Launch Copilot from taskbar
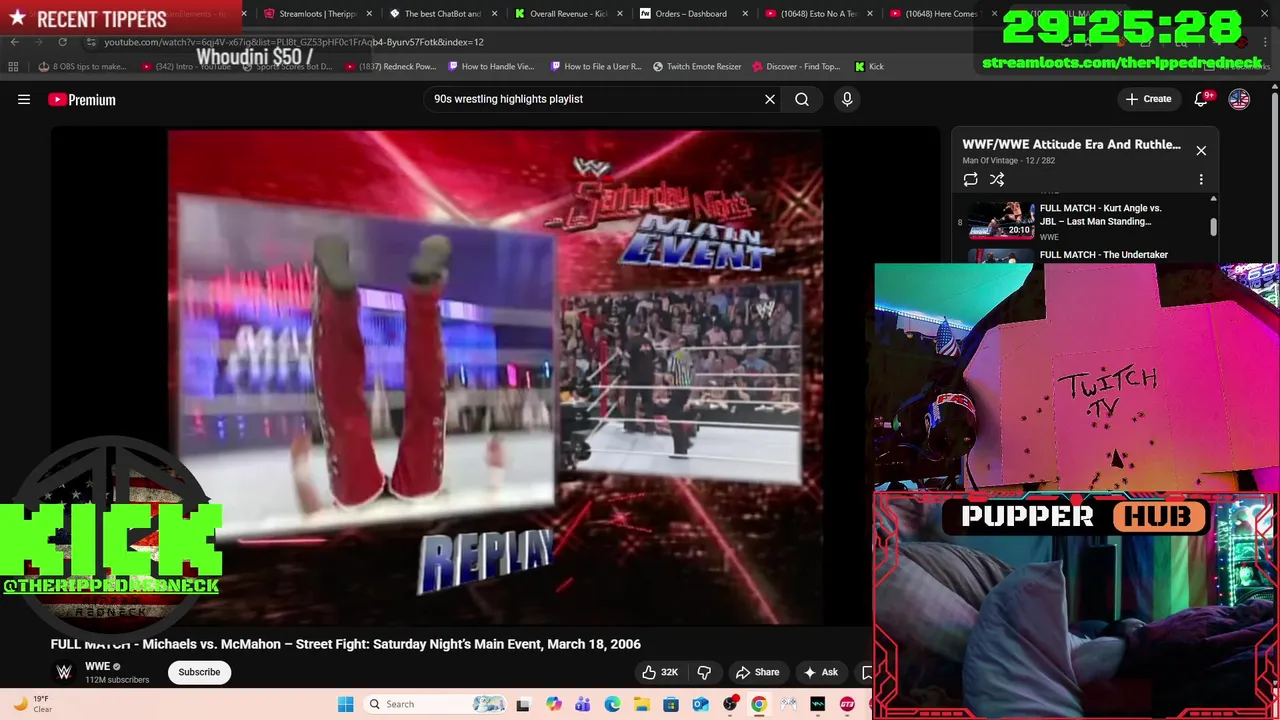This screenshot has height=720, width=1280. point(554,704)
